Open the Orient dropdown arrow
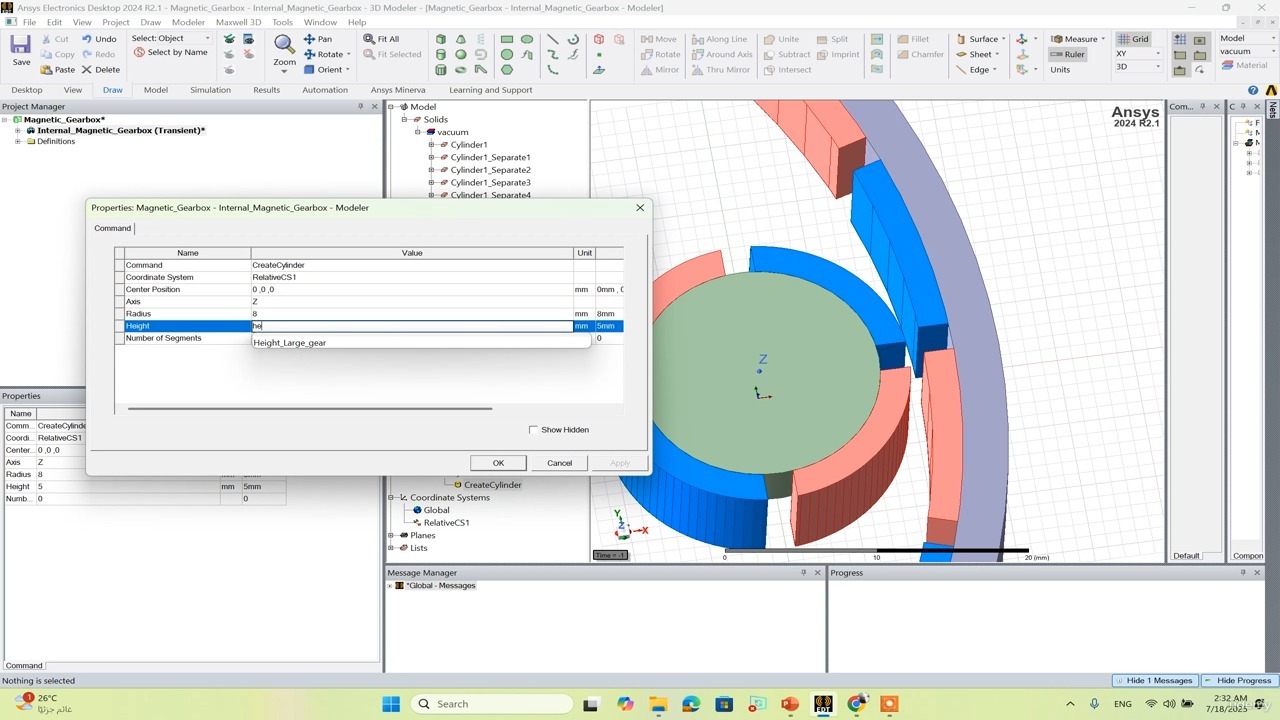1280x720 pixels. pos(348,70)
